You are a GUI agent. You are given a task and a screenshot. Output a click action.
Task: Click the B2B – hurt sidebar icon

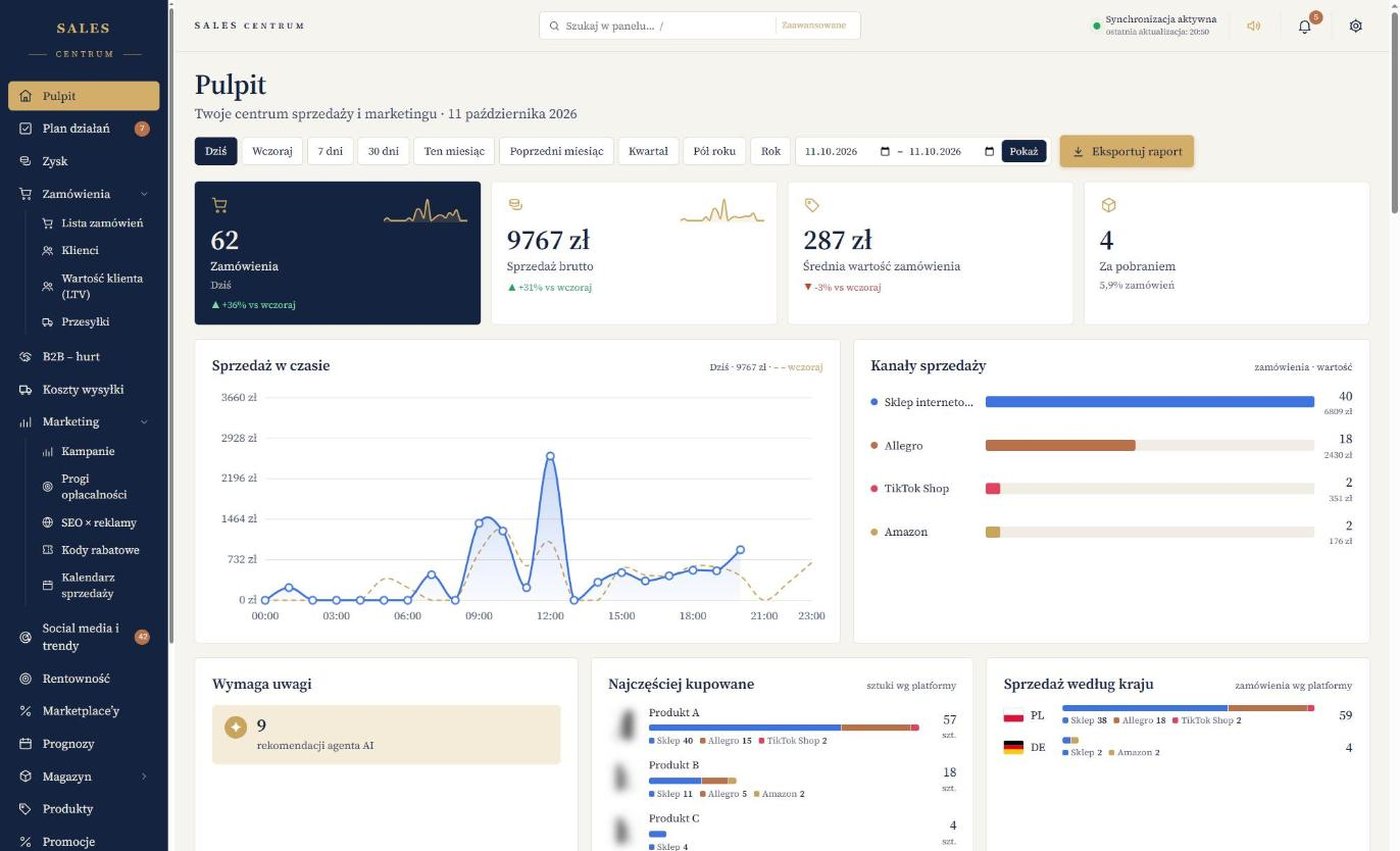(26, 356)
